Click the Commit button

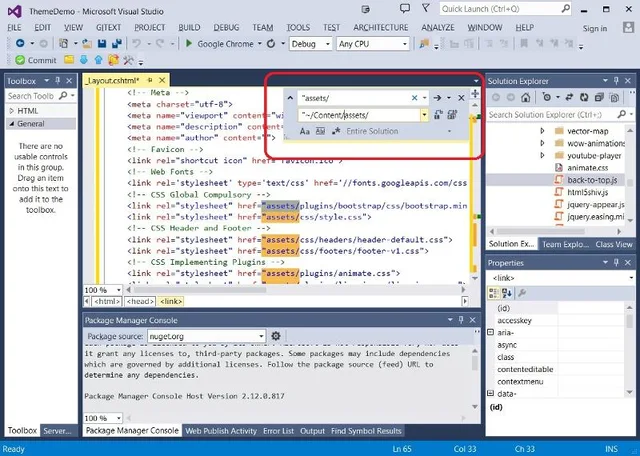point(36,60)
